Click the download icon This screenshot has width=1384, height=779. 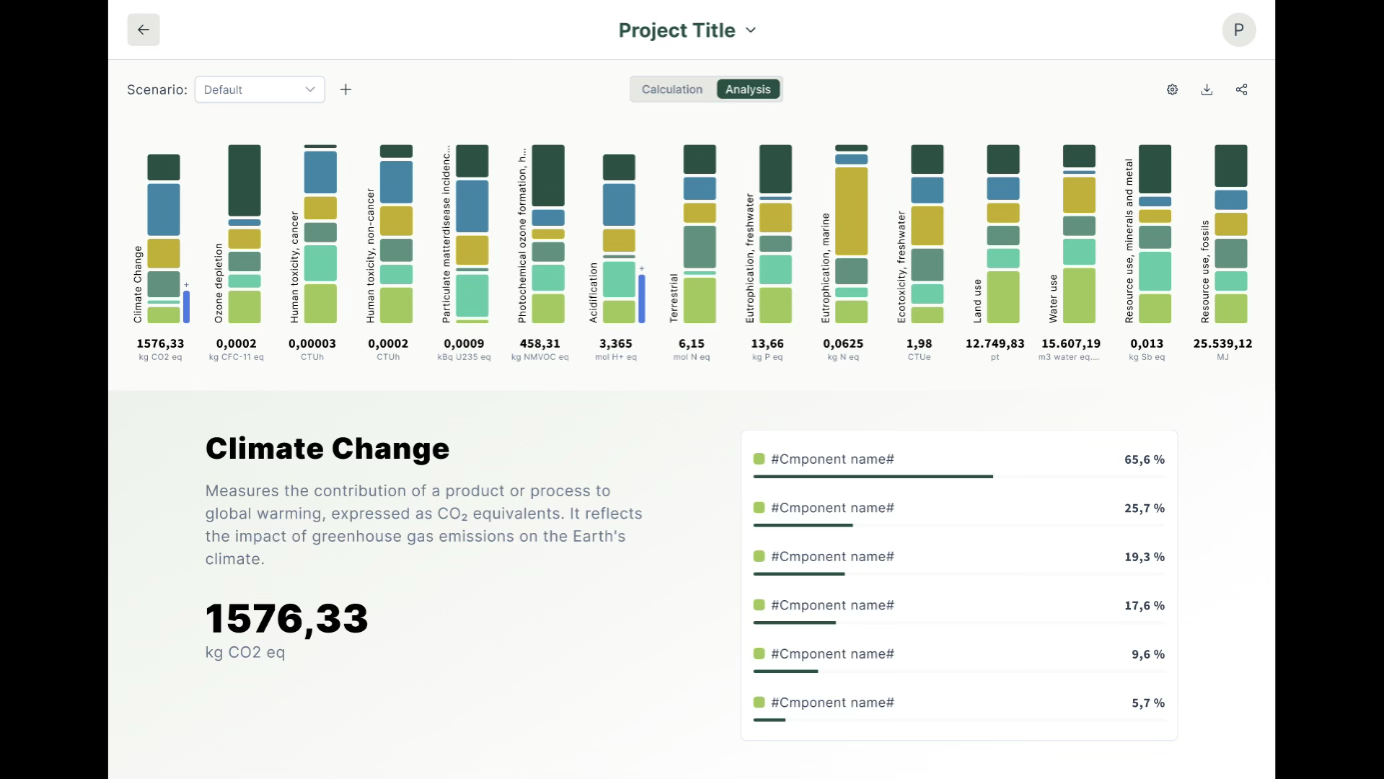[x=1207, y=89]
